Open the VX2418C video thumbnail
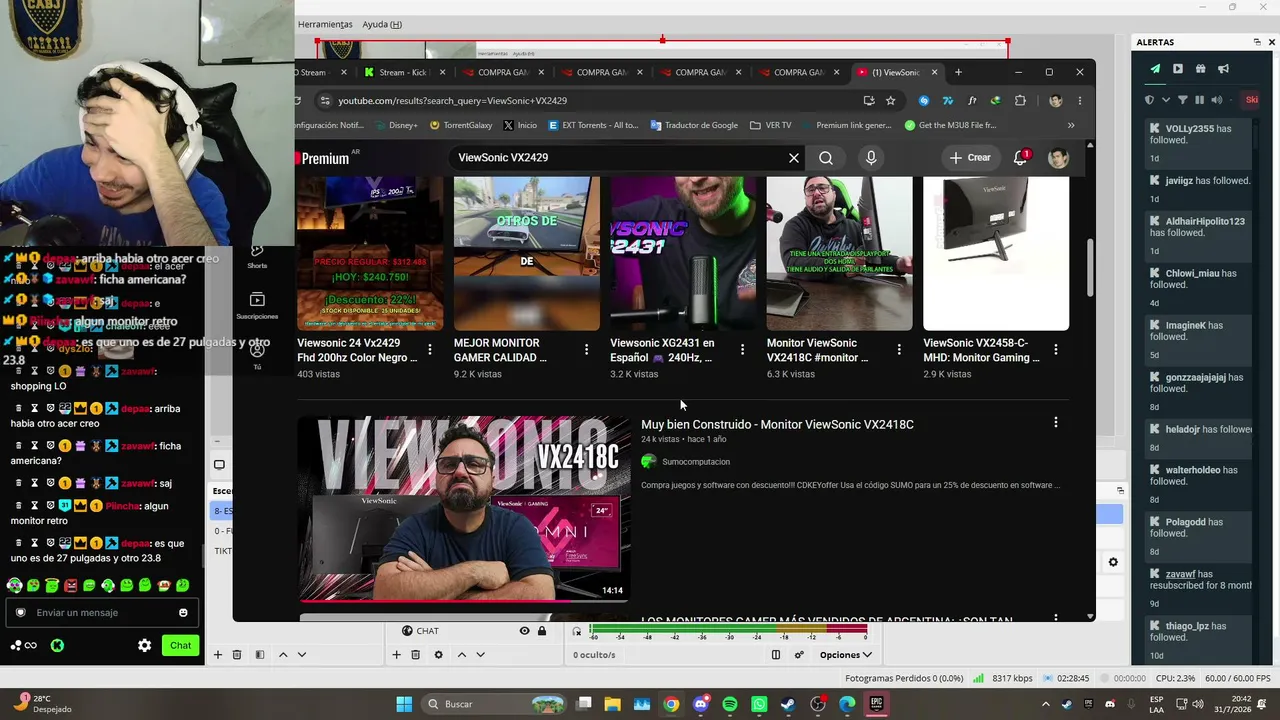Viewport: 1280px width, 720px height. click(464, 509)
